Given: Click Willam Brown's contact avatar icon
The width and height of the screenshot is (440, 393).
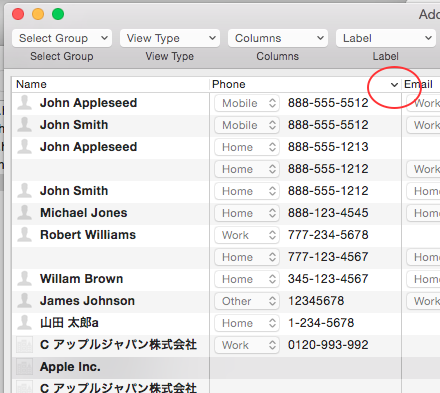Looking at the screenshot, I should 24,278.
